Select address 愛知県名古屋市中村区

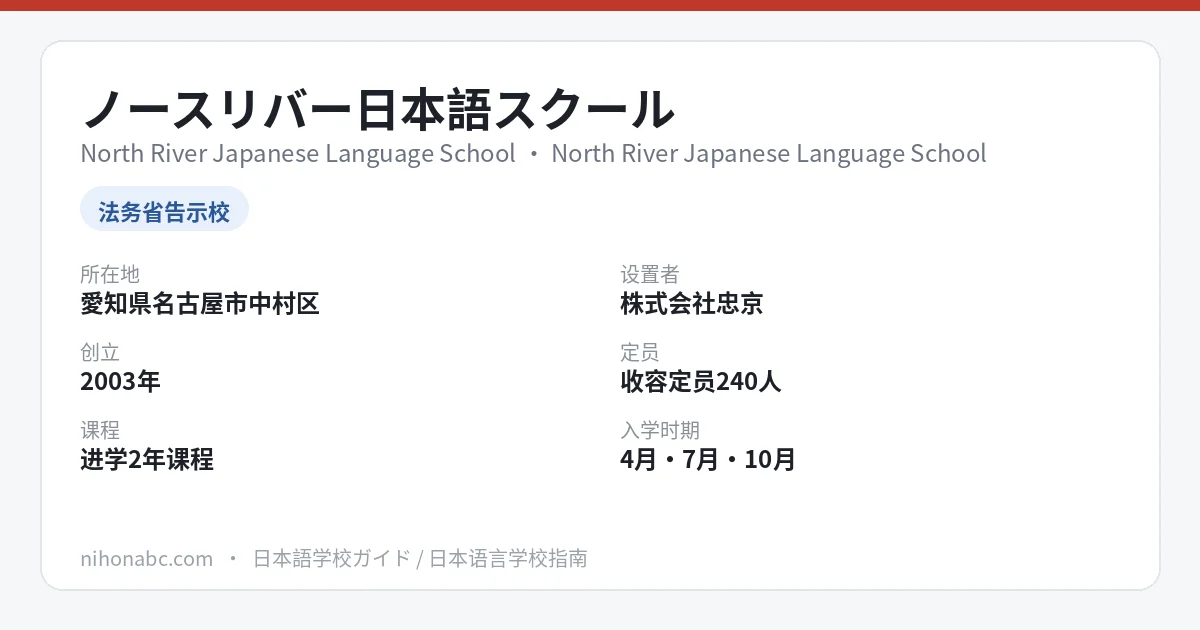(x=200, y=304)
